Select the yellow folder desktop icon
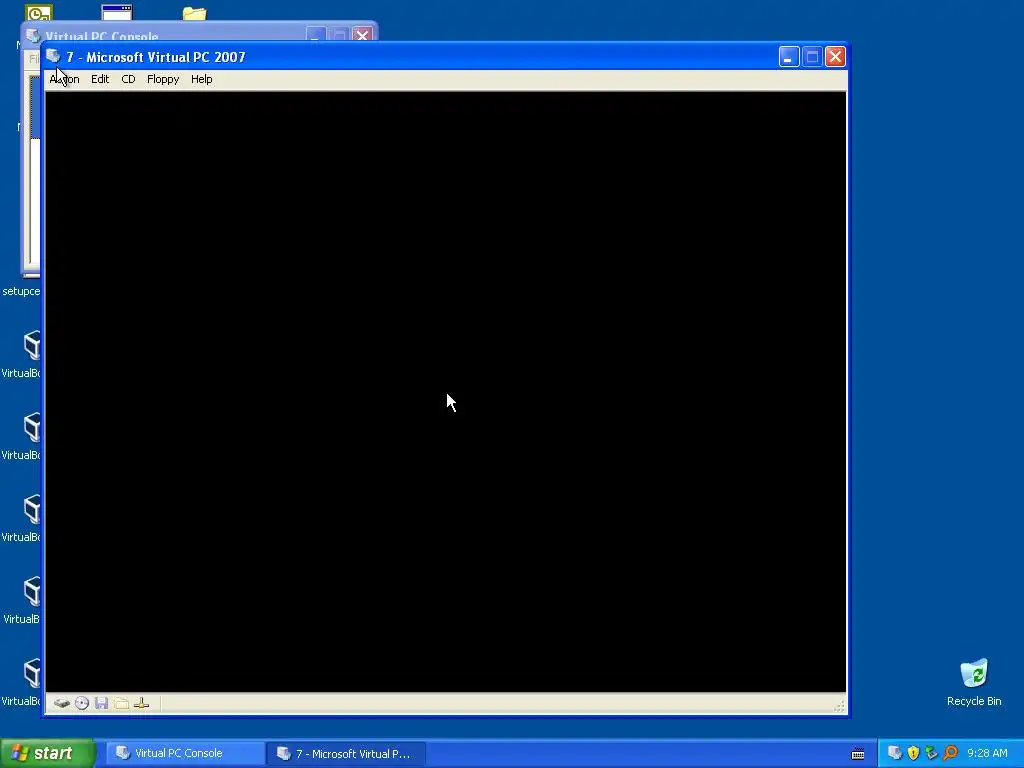The image size is (1024, 768). pyautogui.click(x=195, y=12)
